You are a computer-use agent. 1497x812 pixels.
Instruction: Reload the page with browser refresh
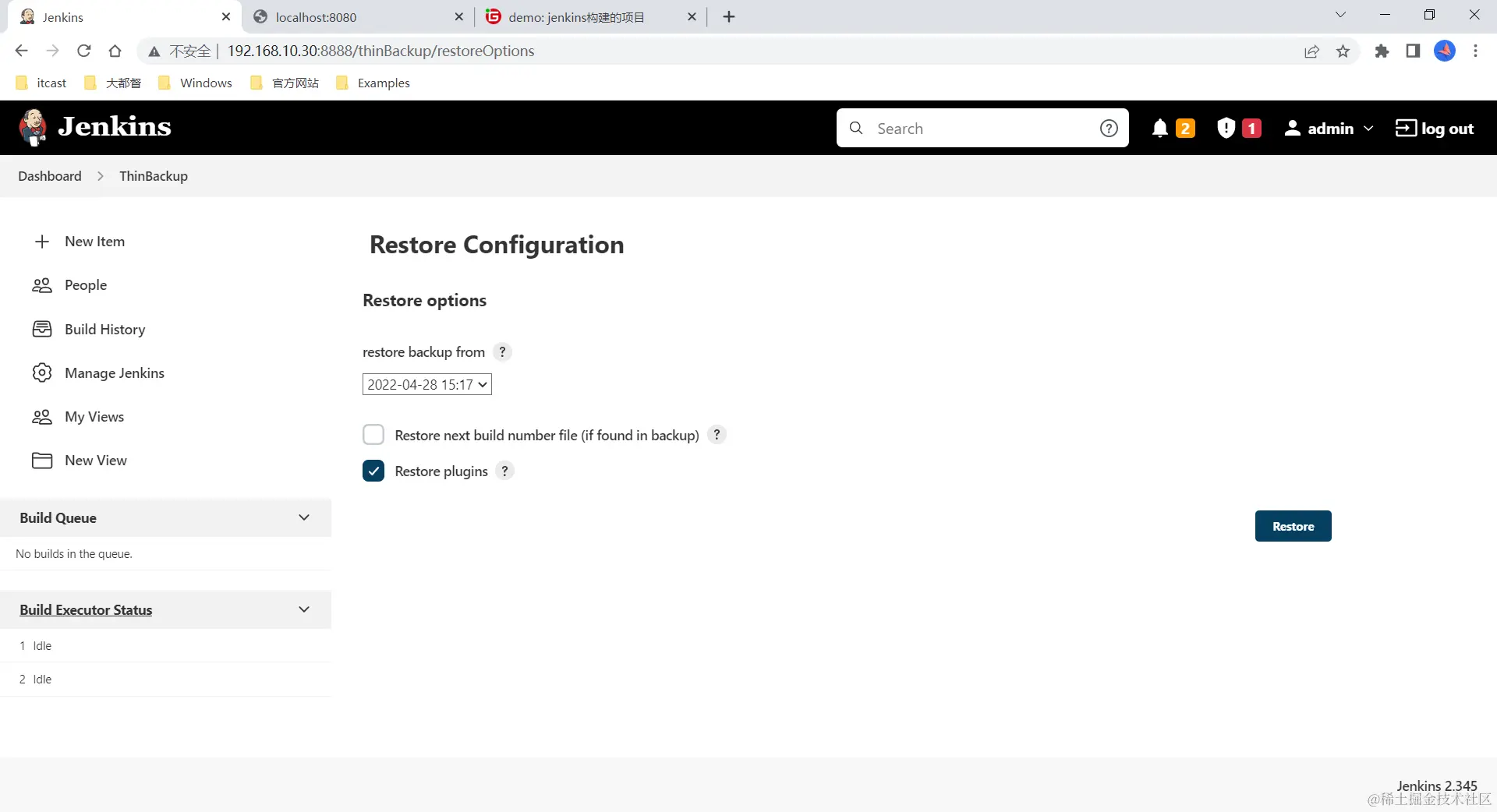[84, 51]
